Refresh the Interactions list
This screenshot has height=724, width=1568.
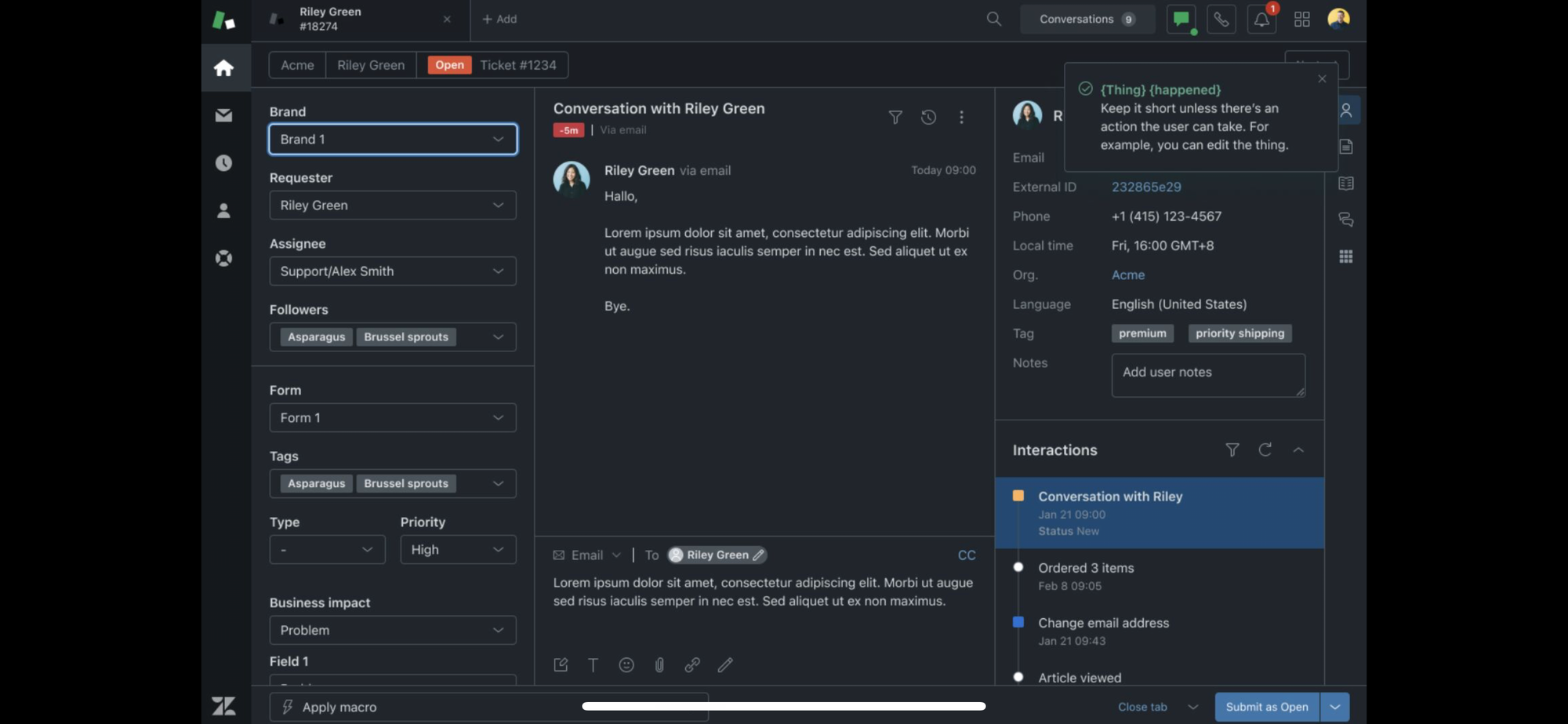click(x=1265, y=449)
